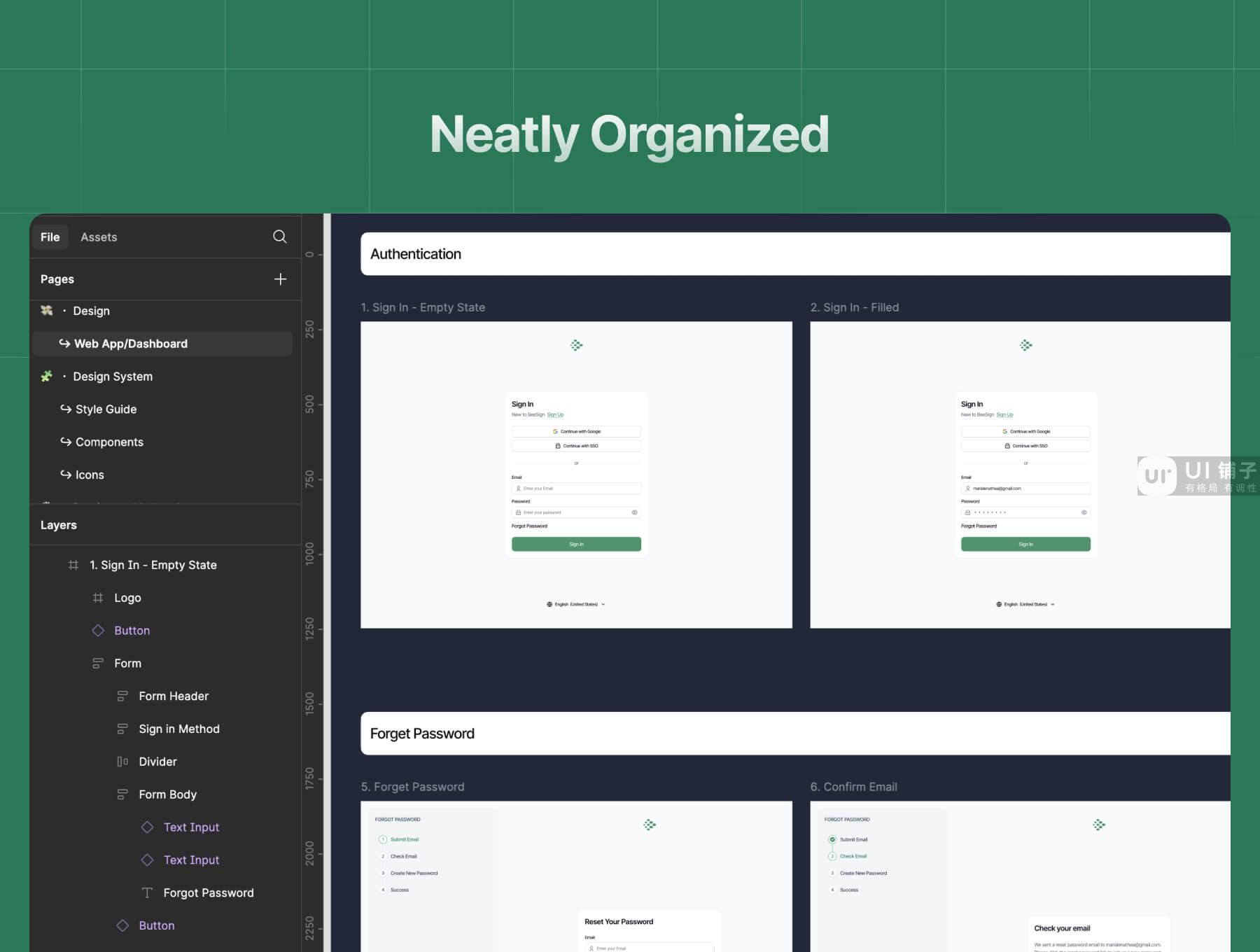The image size is (1260, 952).
Task: Toggle password visibility eye in Empty State frame
Action: [635, 512]
